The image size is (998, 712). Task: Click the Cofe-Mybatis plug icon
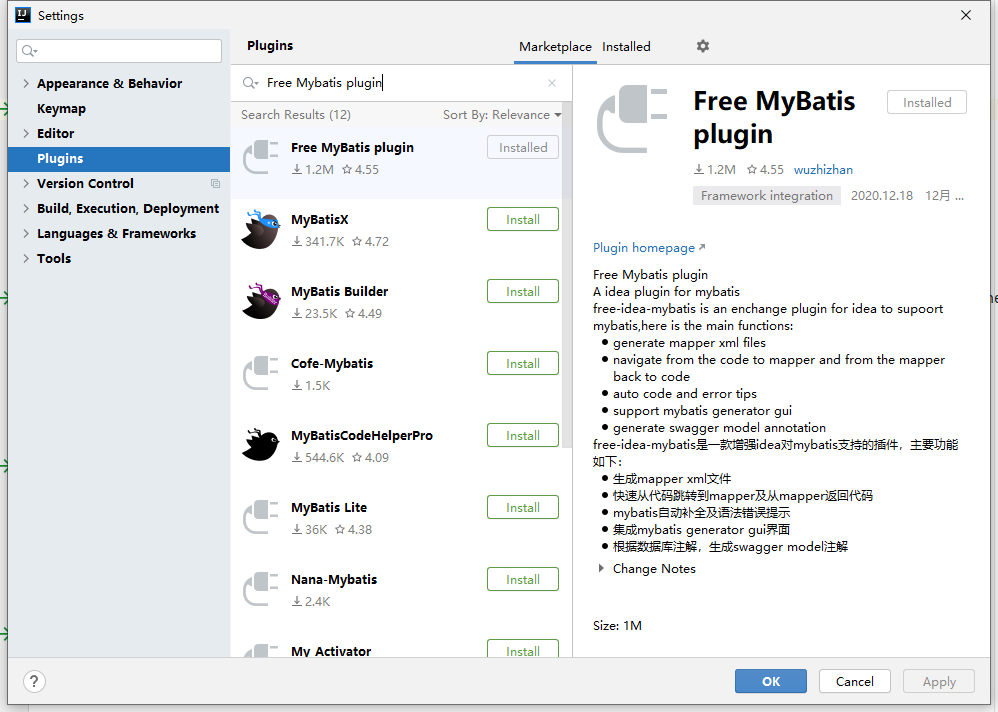click(261, 373)
